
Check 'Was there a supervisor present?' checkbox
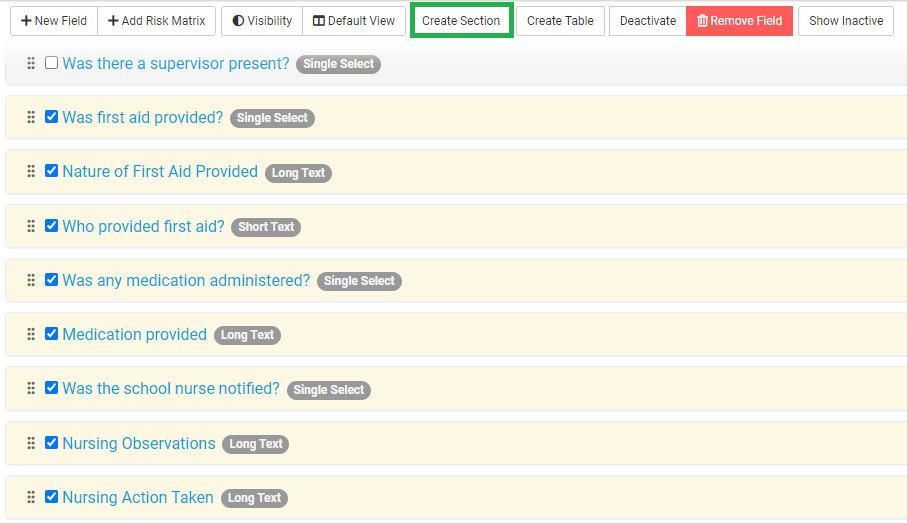(51, 62)
